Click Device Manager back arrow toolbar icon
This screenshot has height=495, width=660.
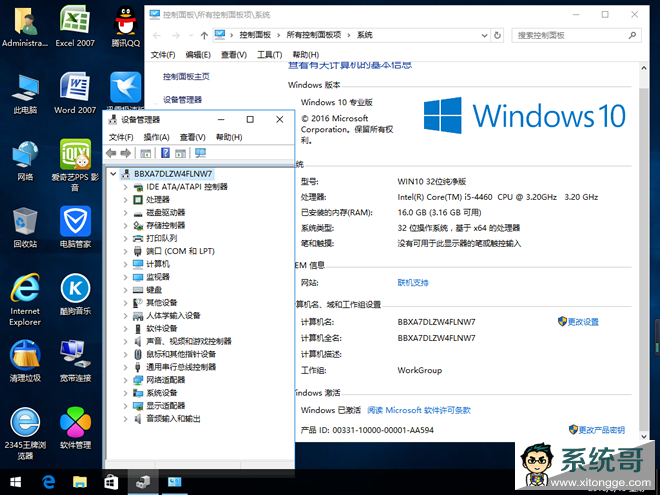pyautogui.click(x=111, y=153)
